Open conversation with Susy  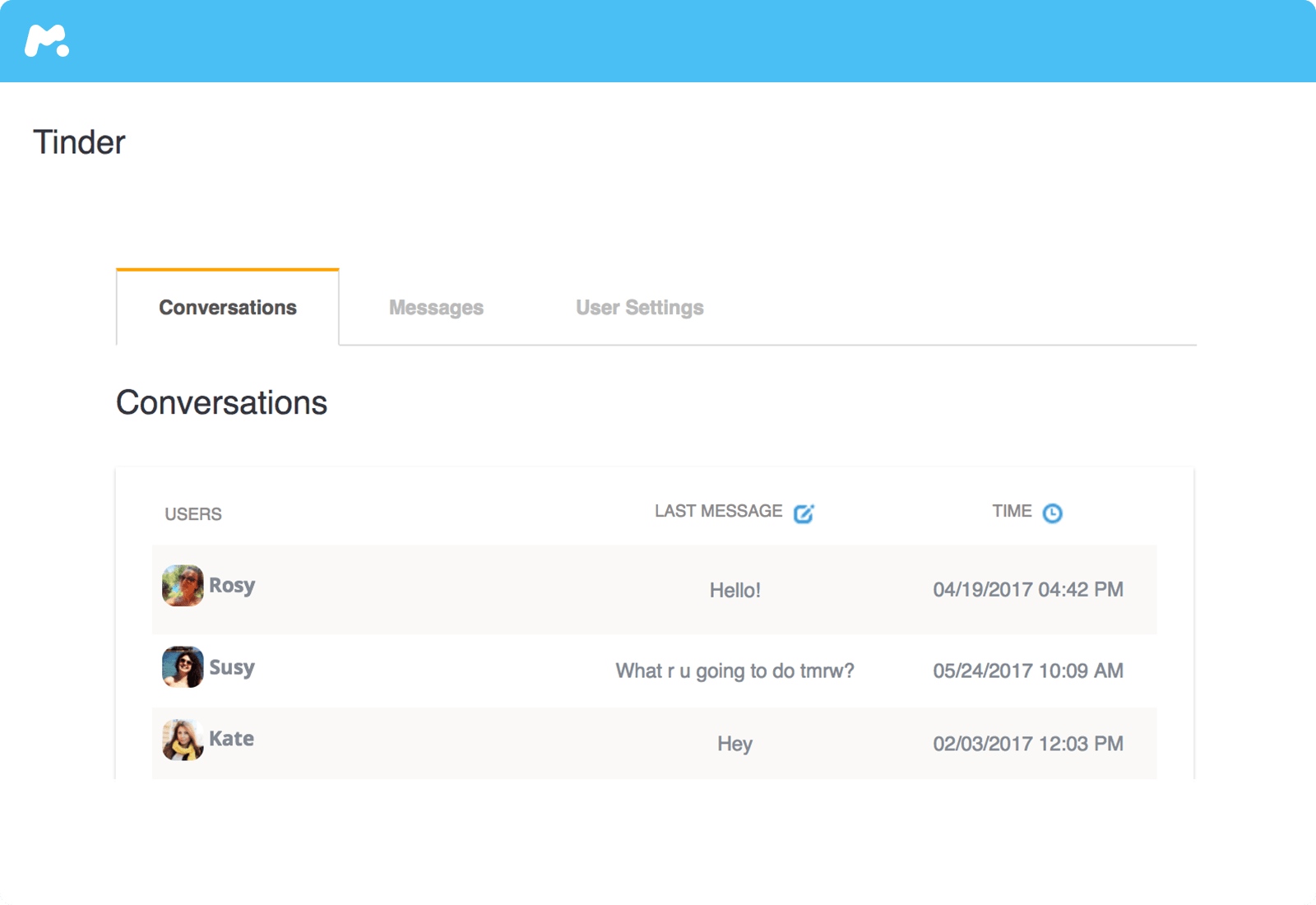pyautogui.click(x=654, y=671)
